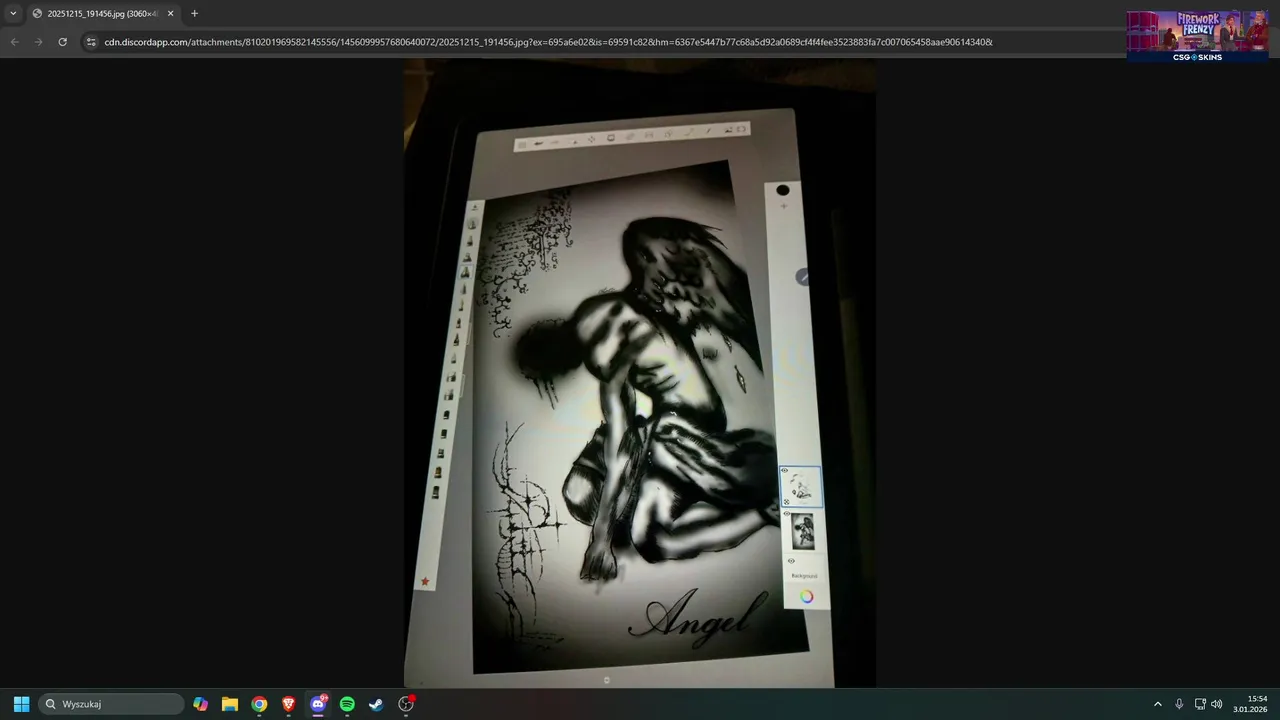This screenshot has width=1280, height=720.
Task: Tap the red star in the brush palette
Action: [425, 581]
